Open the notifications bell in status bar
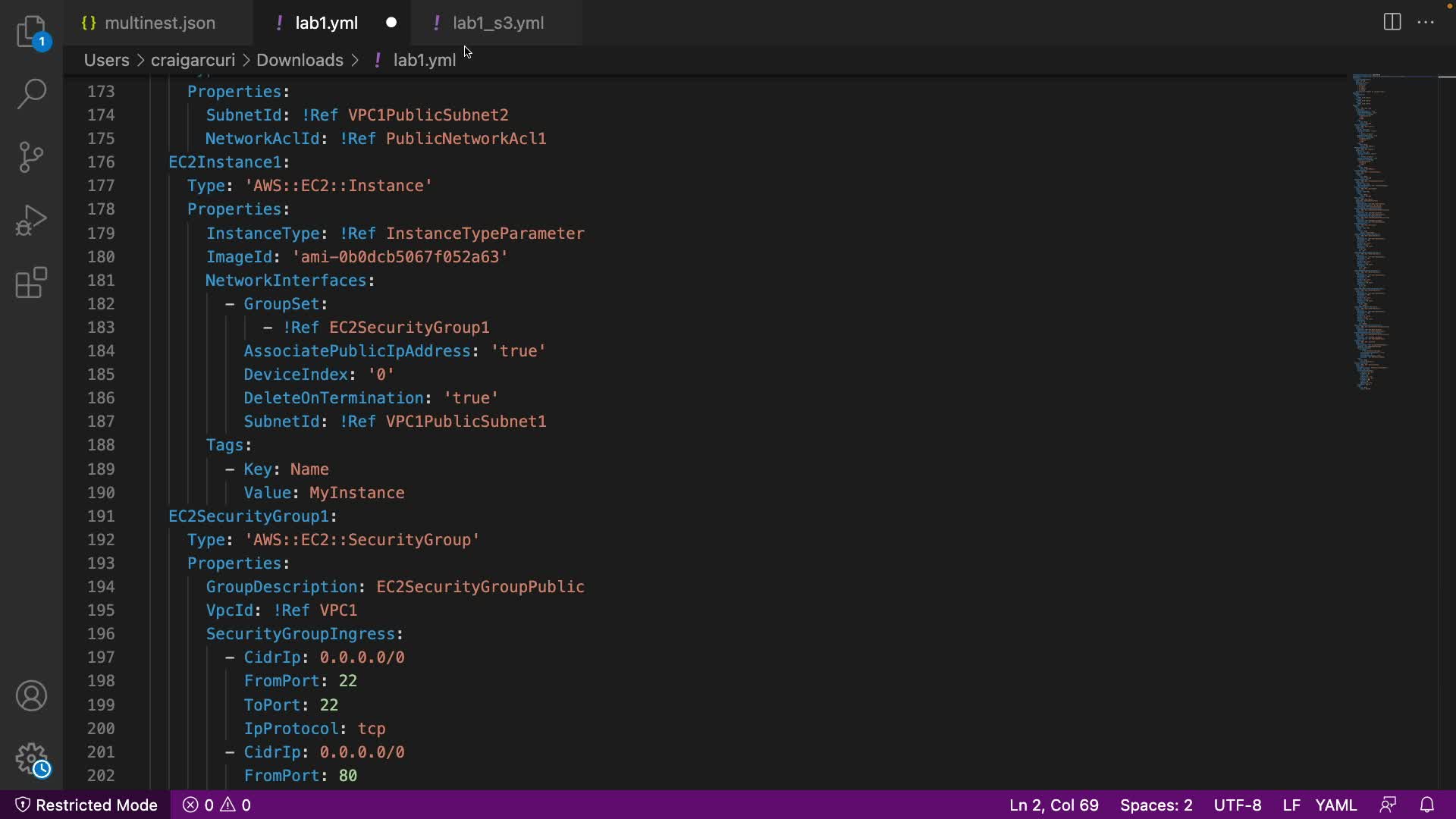 click(x=1426, y=805)
